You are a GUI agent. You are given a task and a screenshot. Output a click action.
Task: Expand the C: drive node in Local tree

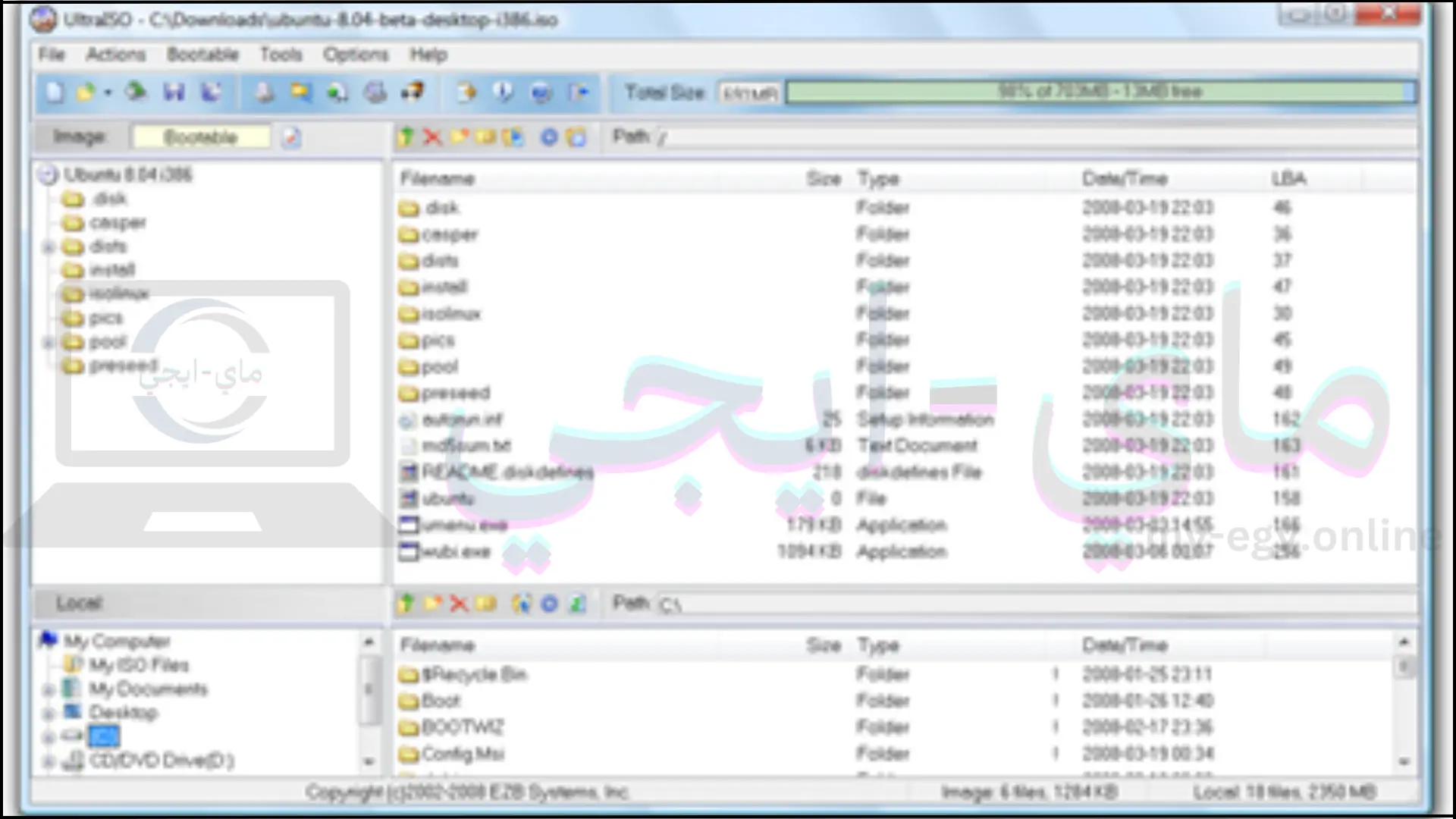click(x=49, y=736)
